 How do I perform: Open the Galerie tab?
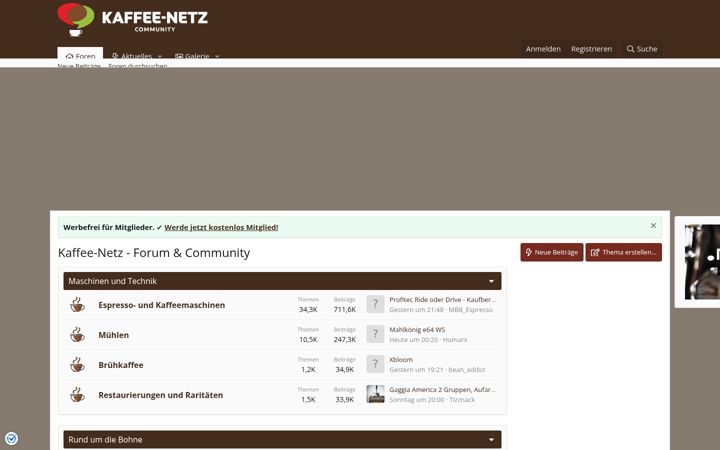pos(192,55)
